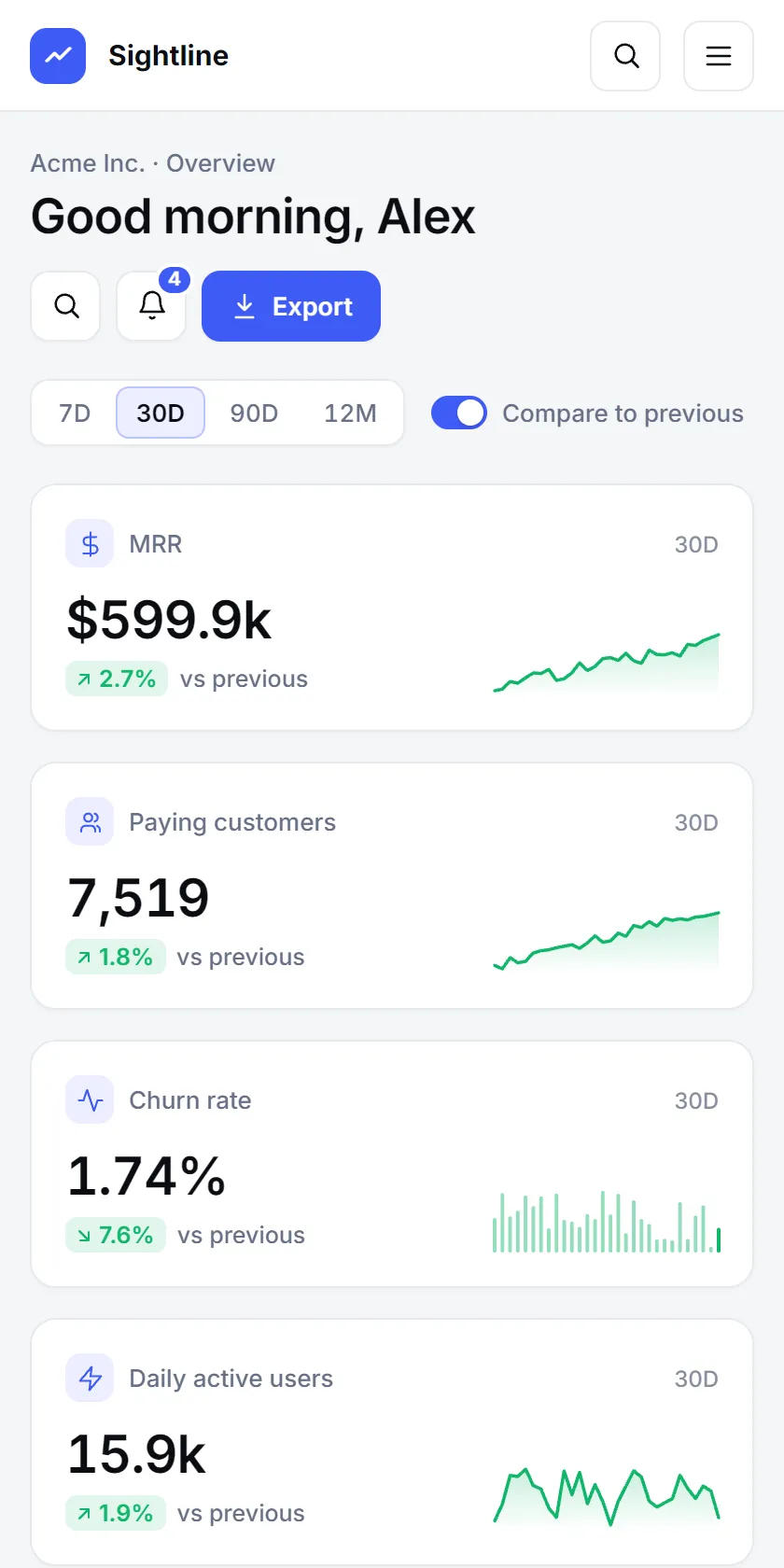This screenshot has height=1568, width=784.
Task: Open the hamburger menu
Action: click(719, 56)
